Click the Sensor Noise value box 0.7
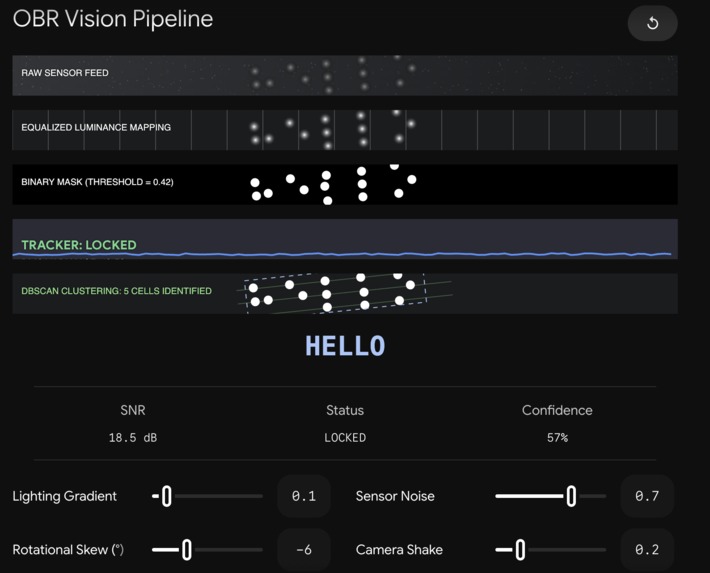Image resolution: width=710 pixels, height=573 pixels. [x=647, y=496]
